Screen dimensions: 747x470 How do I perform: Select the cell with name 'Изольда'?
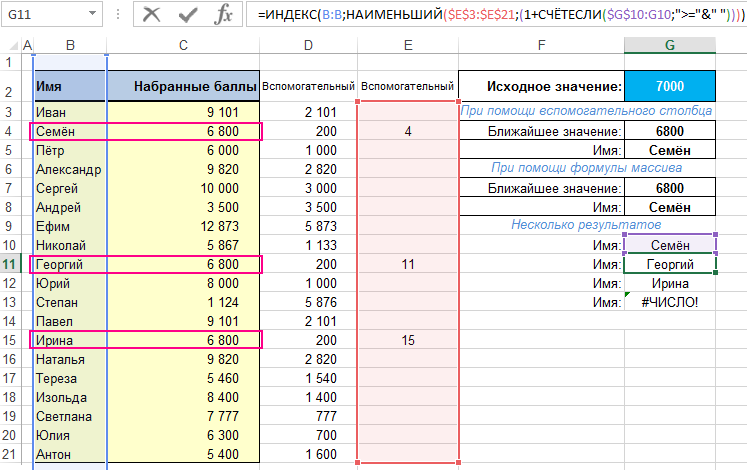[x=70, y=397]
